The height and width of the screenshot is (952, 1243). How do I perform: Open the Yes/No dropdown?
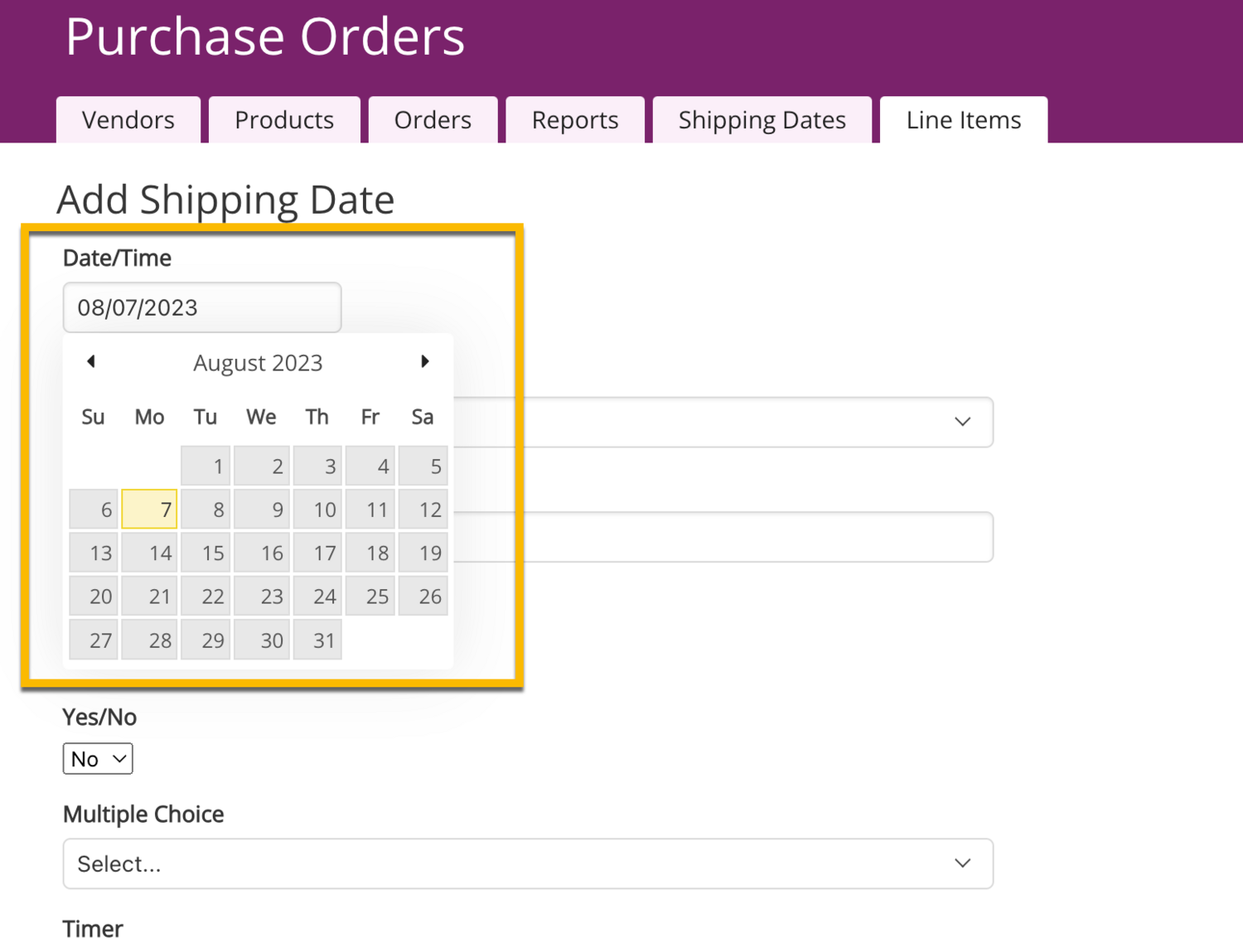coord(98,759)
